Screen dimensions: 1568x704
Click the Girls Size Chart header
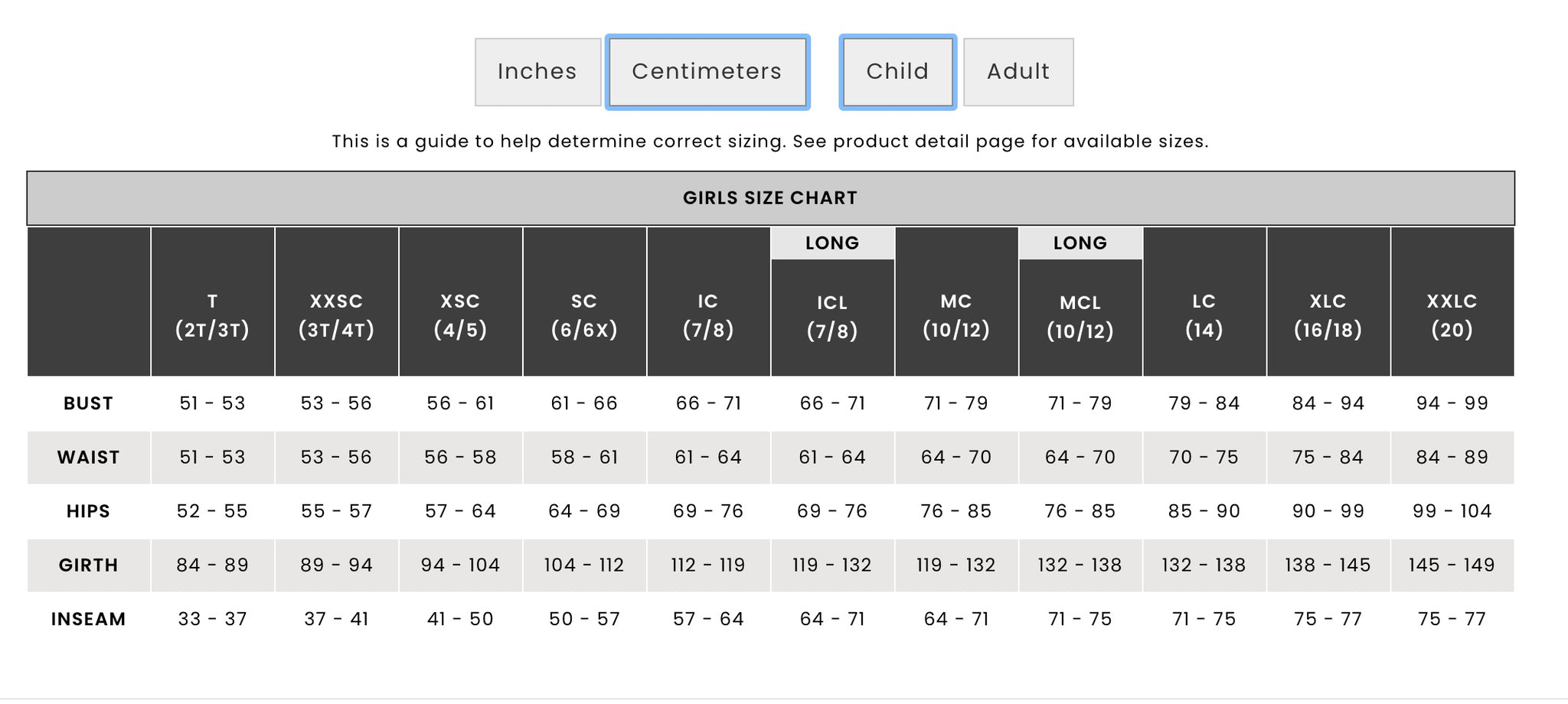pos(770,198)
